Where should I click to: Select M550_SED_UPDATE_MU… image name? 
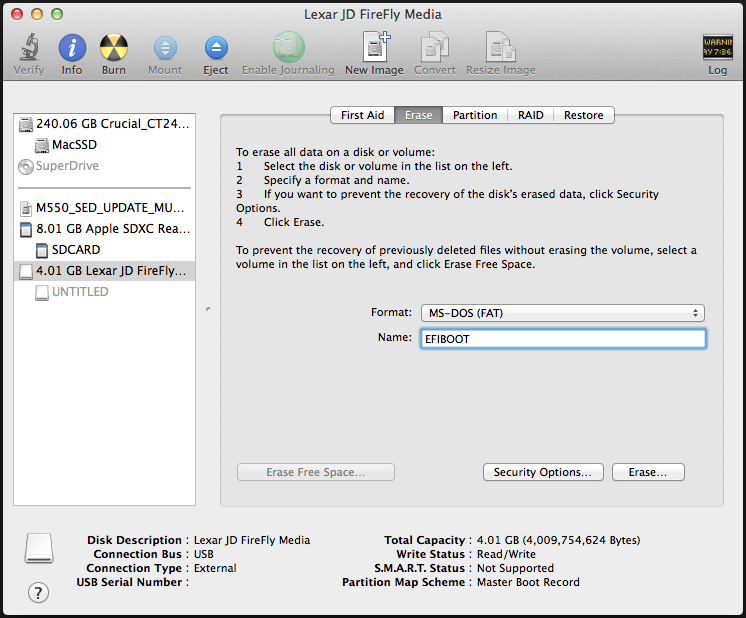click(x=110, y=208)
